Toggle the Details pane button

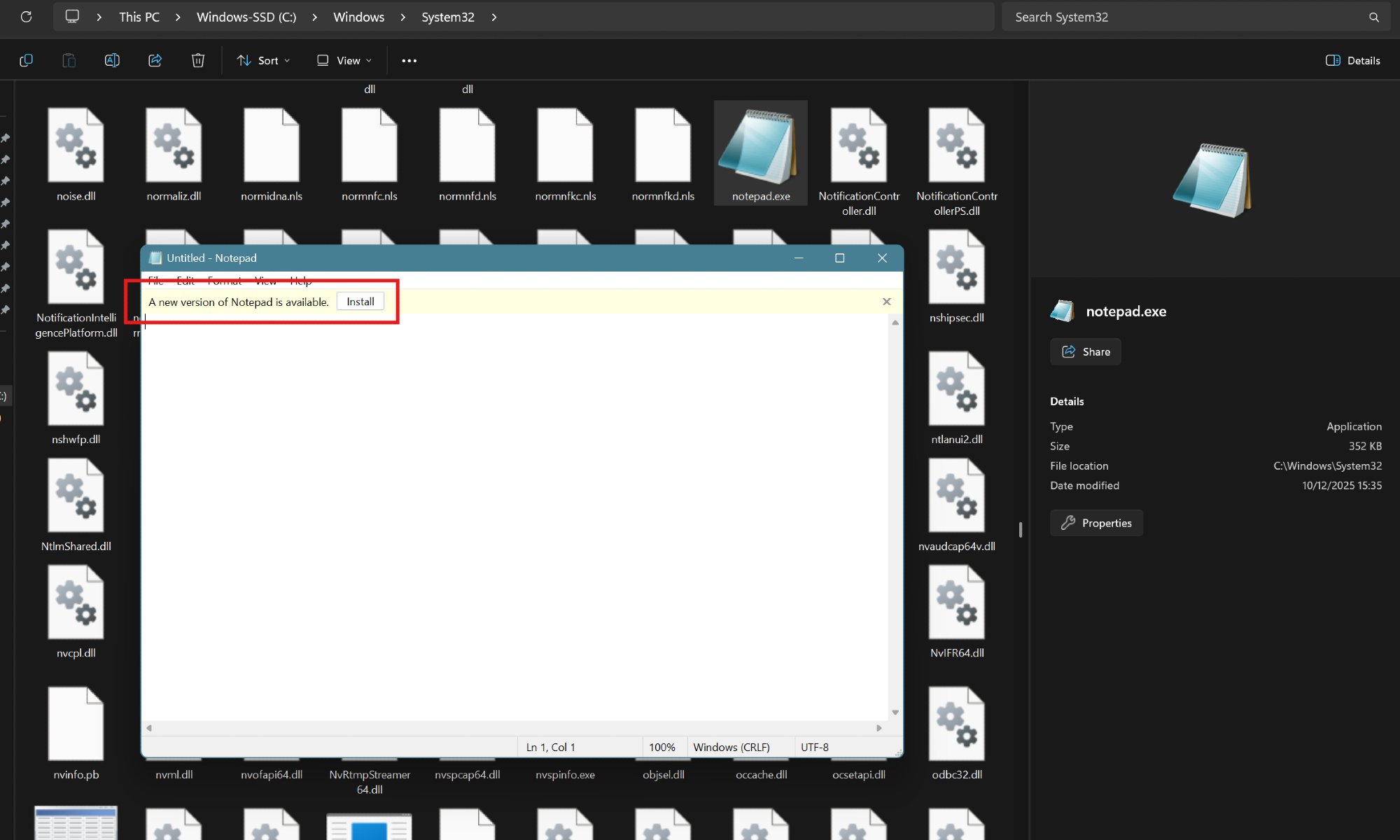pyautogui.click(x=1352, y=61)
